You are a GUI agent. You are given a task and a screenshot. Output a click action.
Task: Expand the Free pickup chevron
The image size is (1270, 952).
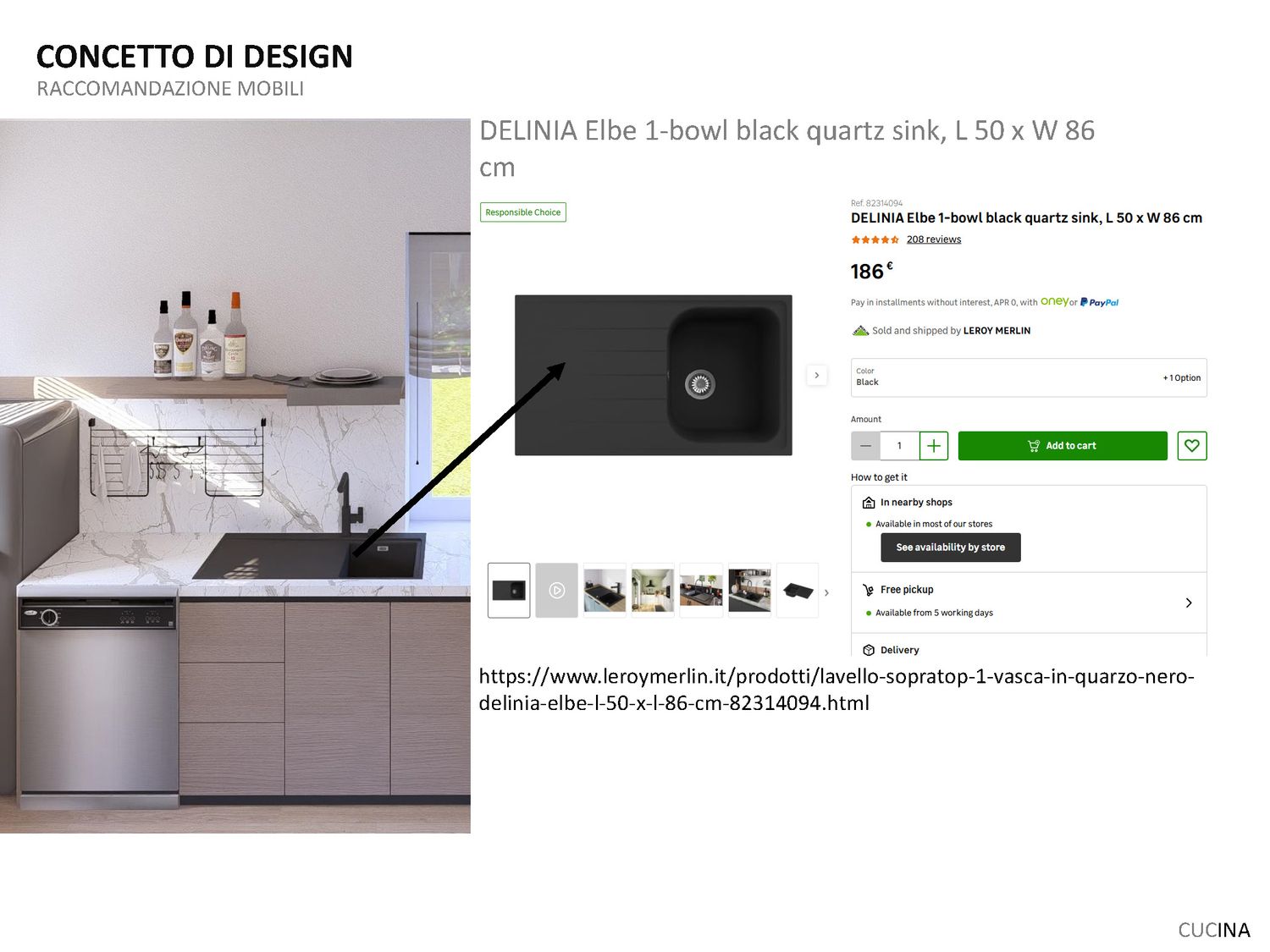[x=1189, y=603]
